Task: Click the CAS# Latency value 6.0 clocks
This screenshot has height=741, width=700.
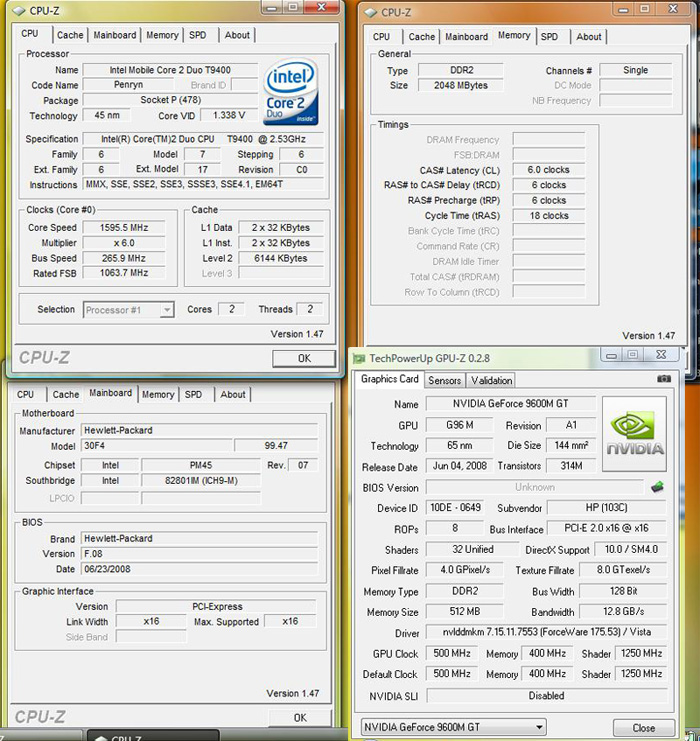Action: click(549, 170)
